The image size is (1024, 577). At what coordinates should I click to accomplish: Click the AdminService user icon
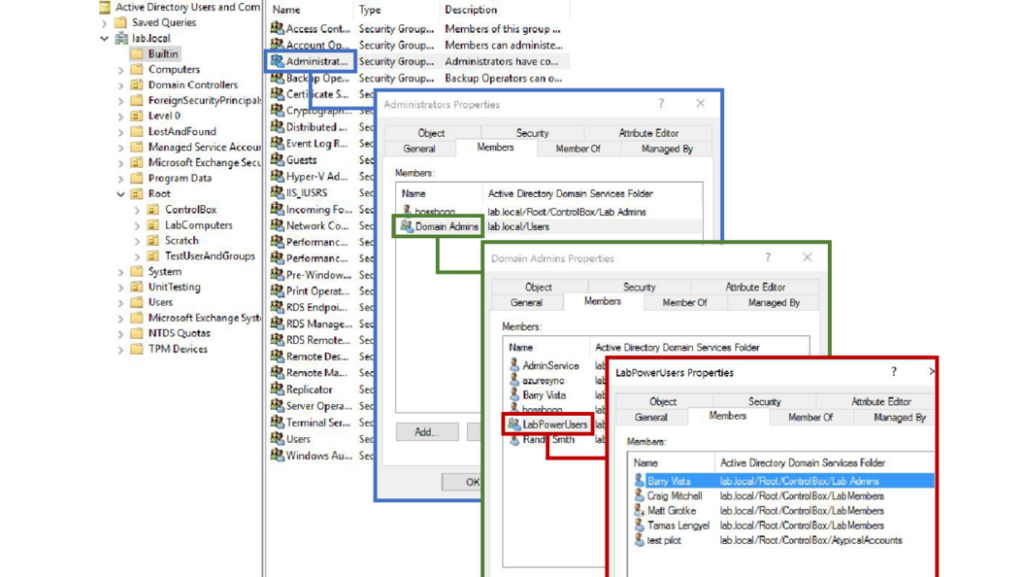[x=514, y=365]
